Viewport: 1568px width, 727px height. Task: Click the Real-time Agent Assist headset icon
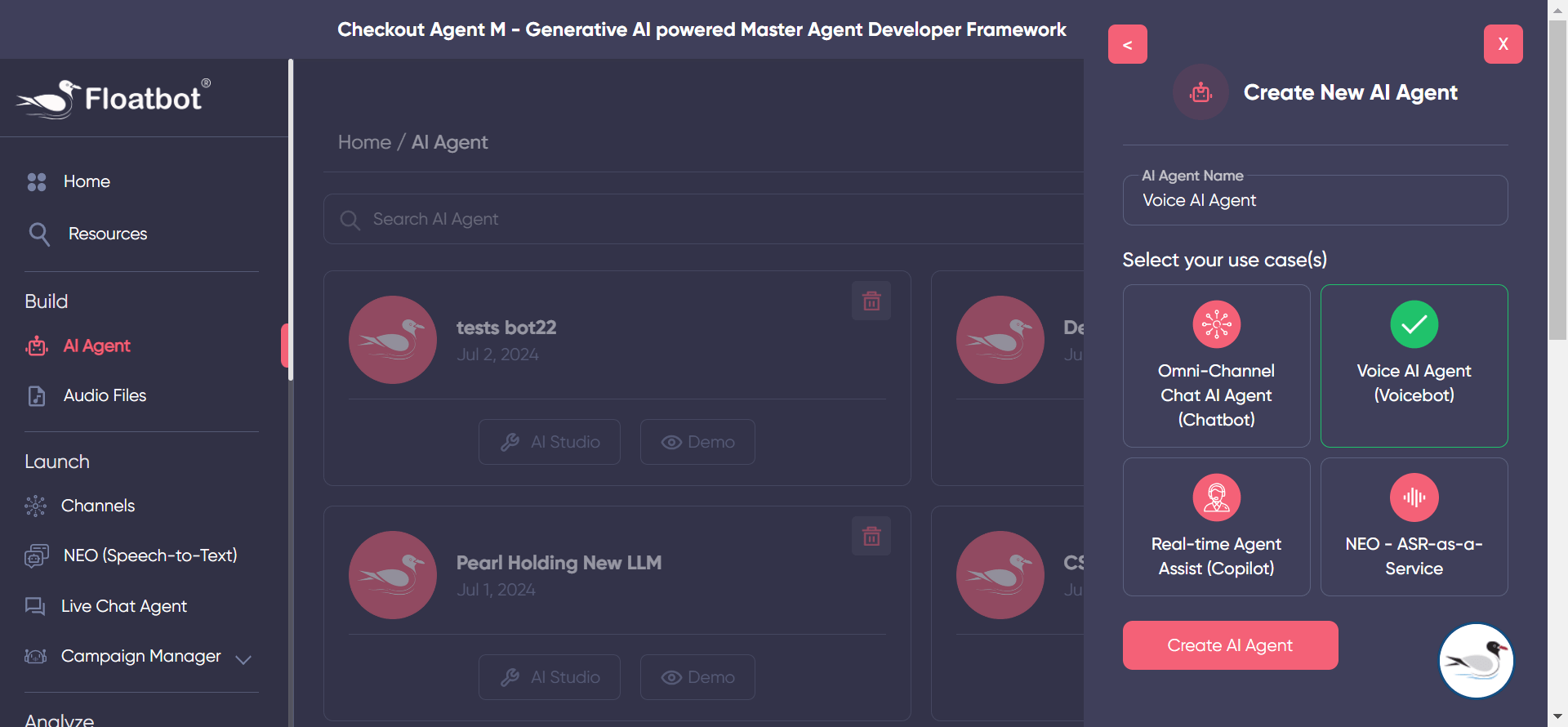[1217, 497]
